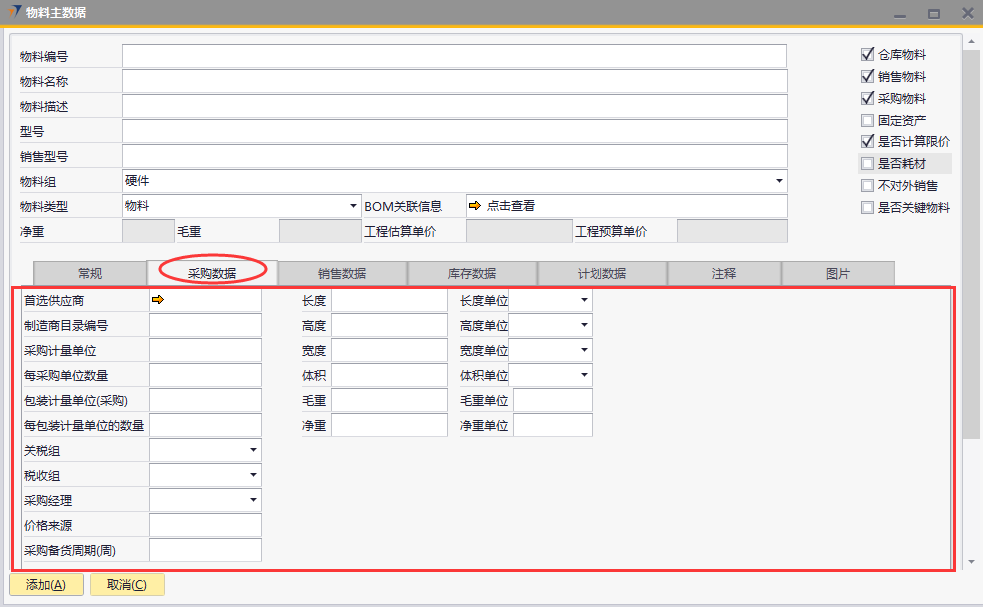Image resolution: width=983 pixels, height=607 pixels.
Task: Click the 取消(C) button
Action: (x=127, y=585)
